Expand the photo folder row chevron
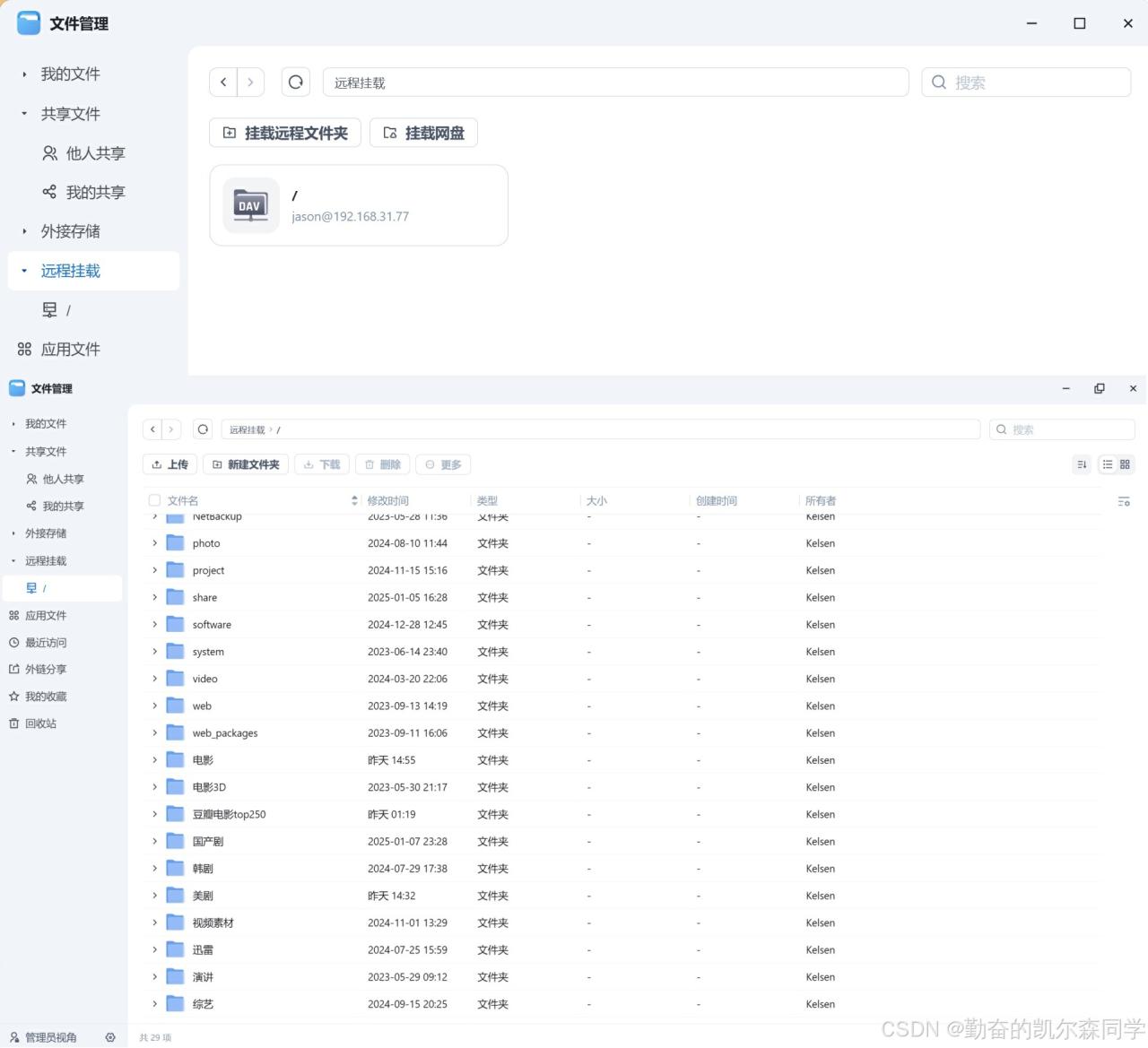1148x1048 pixels. click(154, 543)
